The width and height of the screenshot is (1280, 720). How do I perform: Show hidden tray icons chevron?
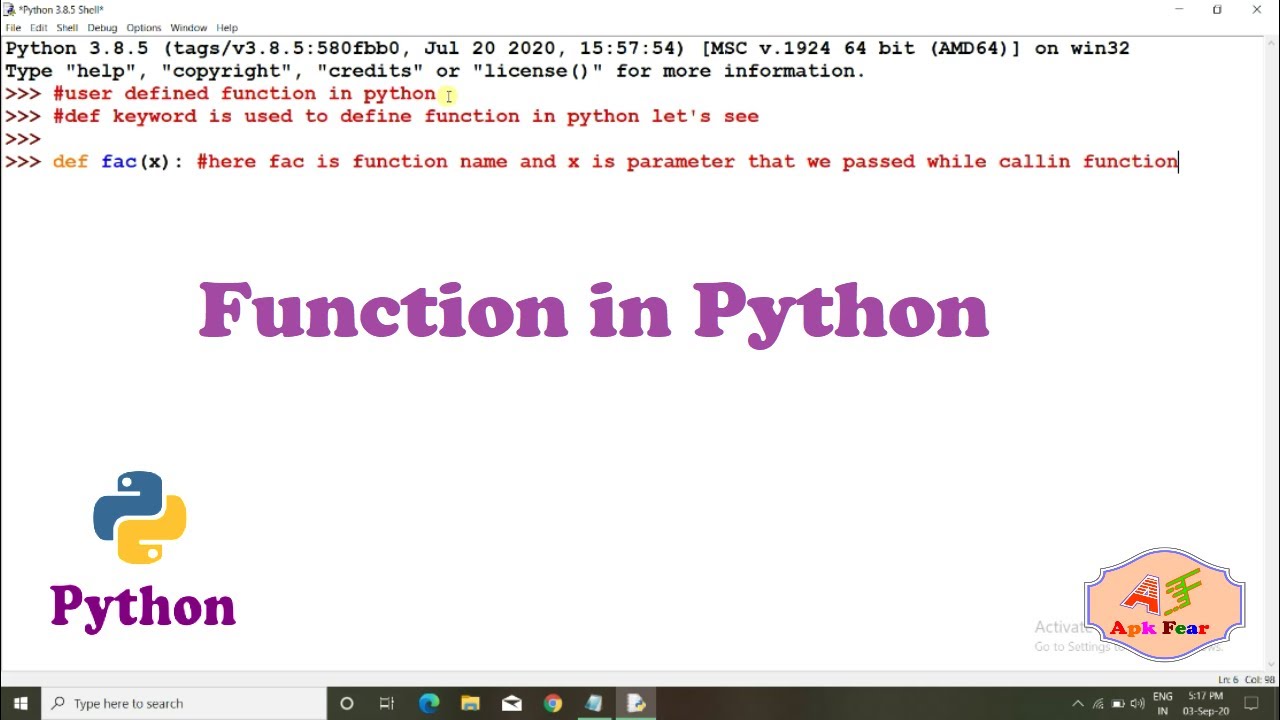pyautogui.click(x=1078, y=704)
